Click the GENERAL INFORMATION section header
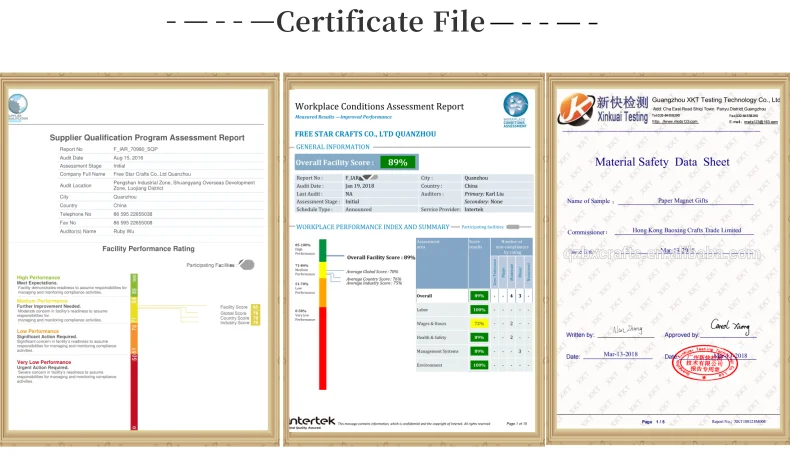Screen dimensions: 790x459 click(x=333, y=147)
